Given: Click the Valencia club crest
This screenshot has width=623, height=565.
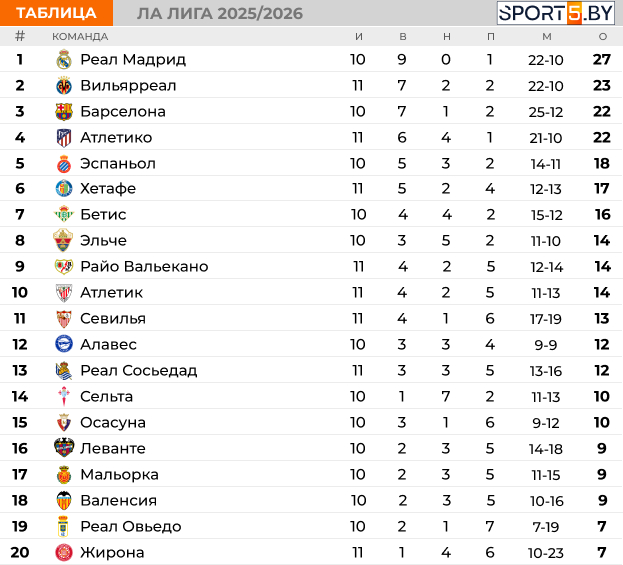Looking at the screenshot, I should 64,500.
